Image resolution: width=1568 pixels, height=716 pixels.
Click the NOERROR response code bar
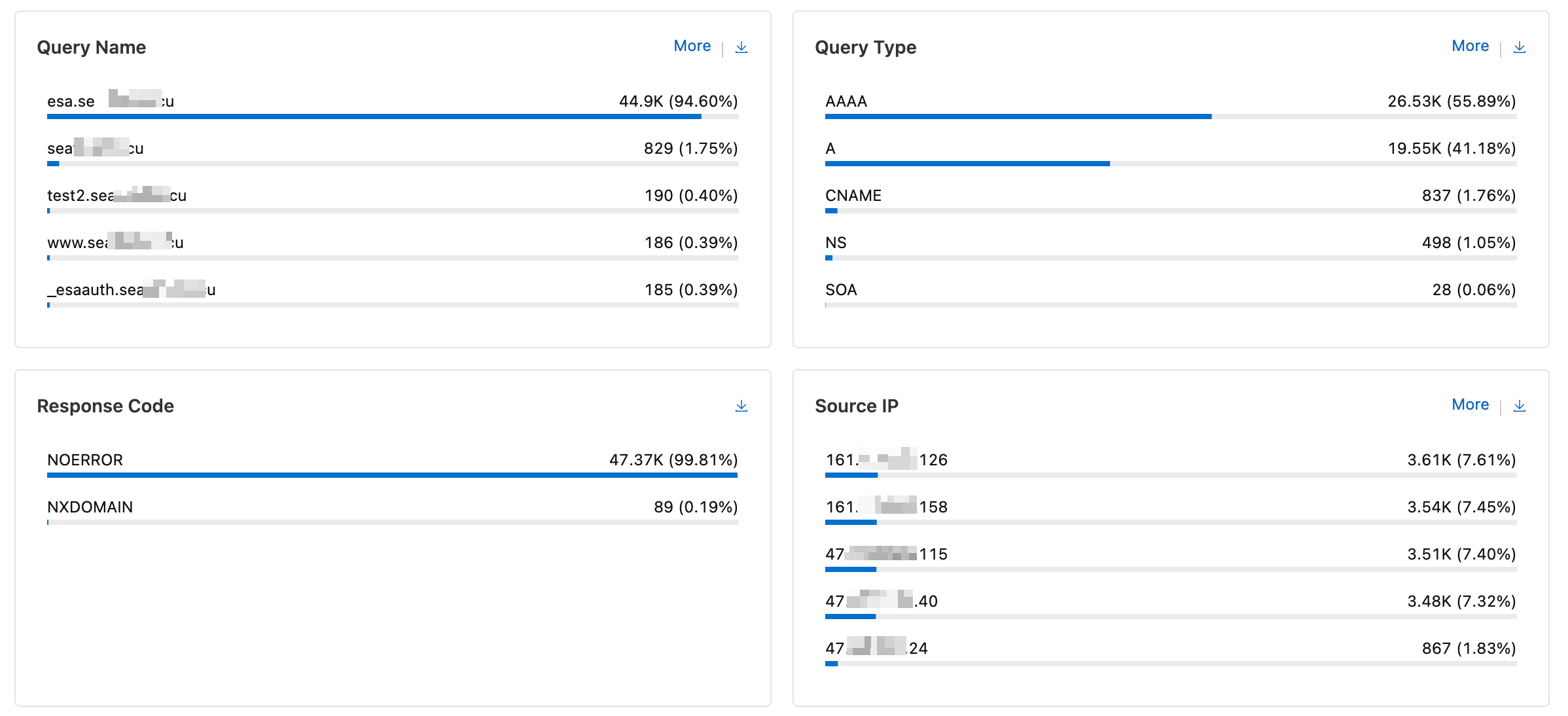[392, 475]
